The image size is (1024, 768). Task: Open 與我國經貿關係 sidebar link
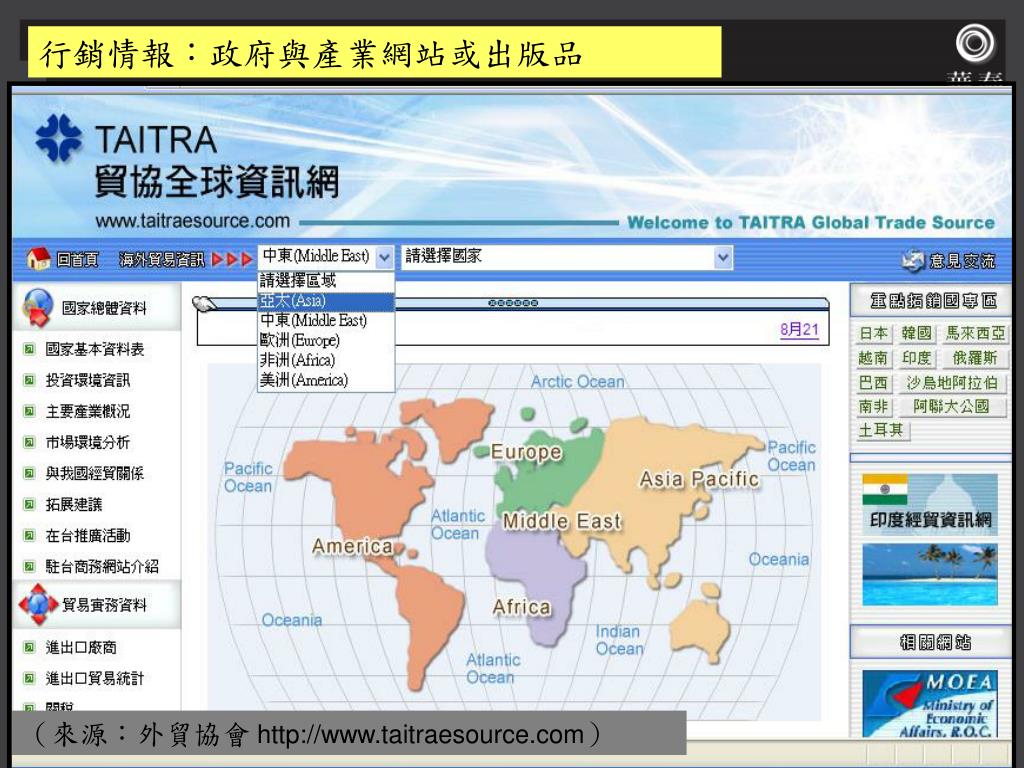point(95,473)
